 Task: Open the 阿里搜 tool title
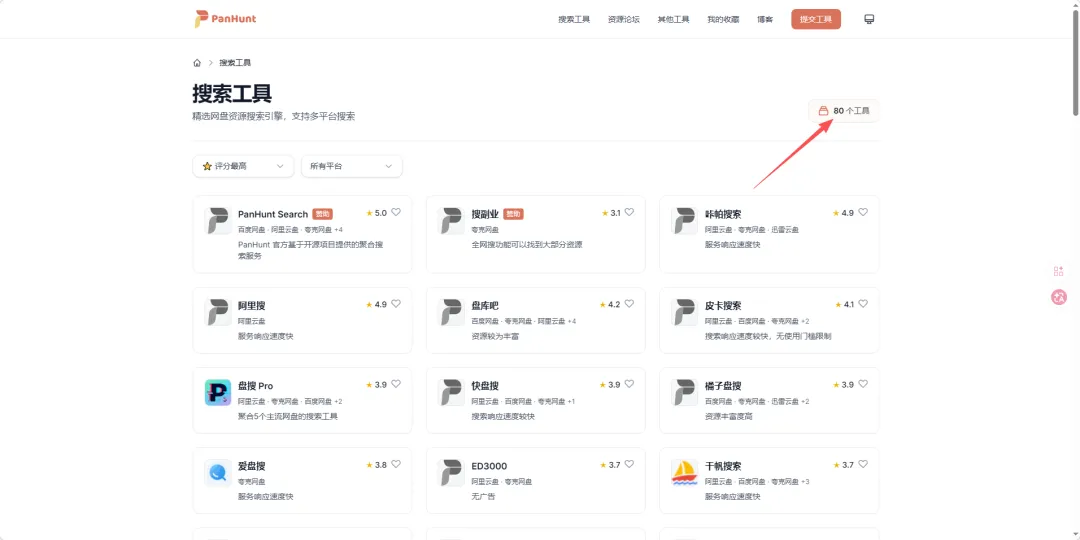pyautogui.click(x=251, y=305)
